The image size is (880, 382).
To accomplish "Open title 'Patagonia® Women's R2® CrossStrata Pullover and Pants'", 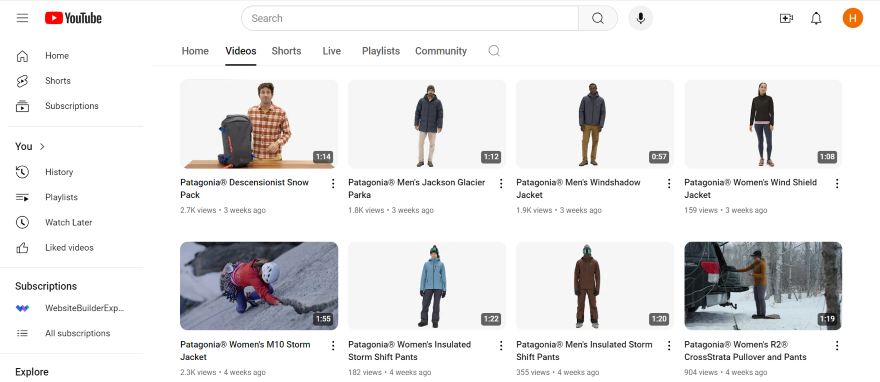I will [x=745, y=351].
